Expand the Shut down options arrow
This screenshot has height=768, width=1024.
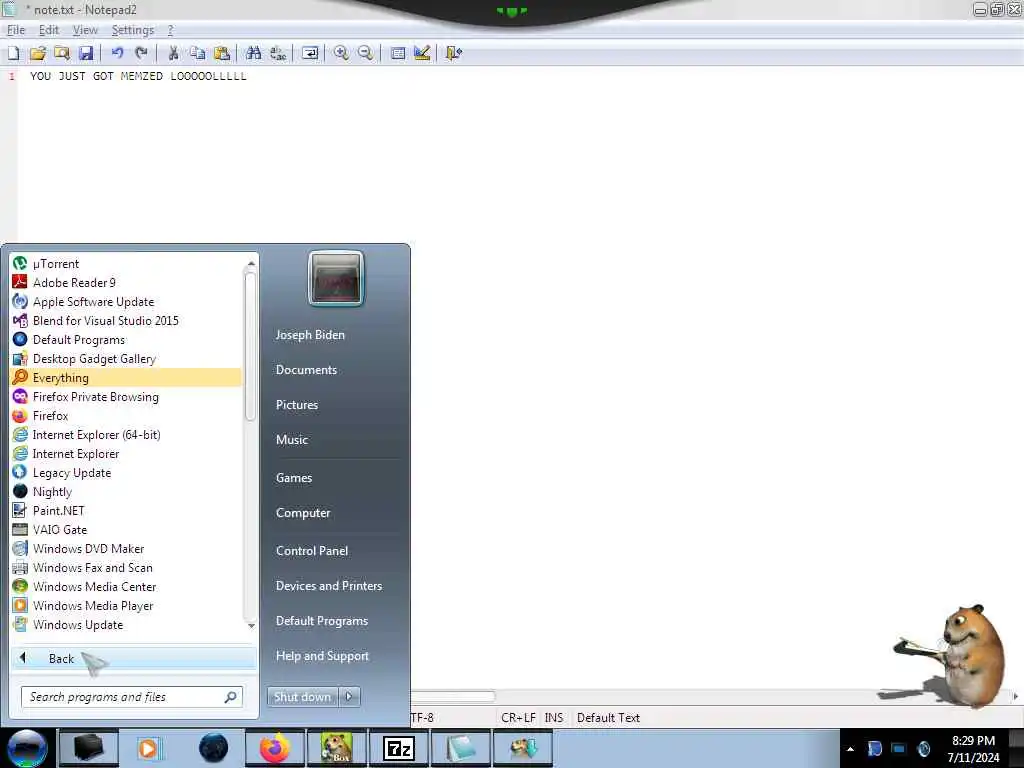point(349,697)
